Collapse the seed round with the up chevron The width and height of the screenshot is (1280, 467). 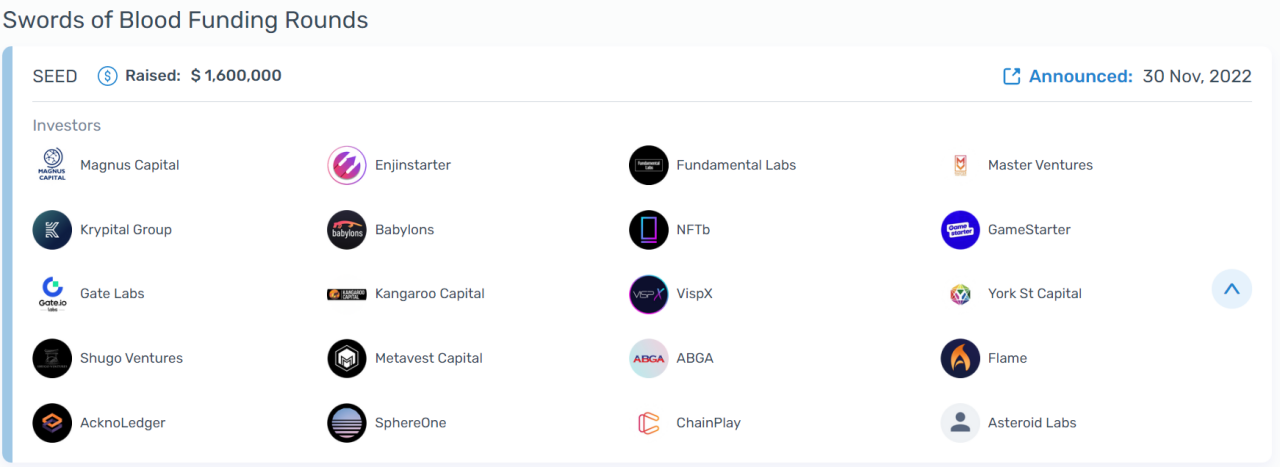(x=1231, y=289)
